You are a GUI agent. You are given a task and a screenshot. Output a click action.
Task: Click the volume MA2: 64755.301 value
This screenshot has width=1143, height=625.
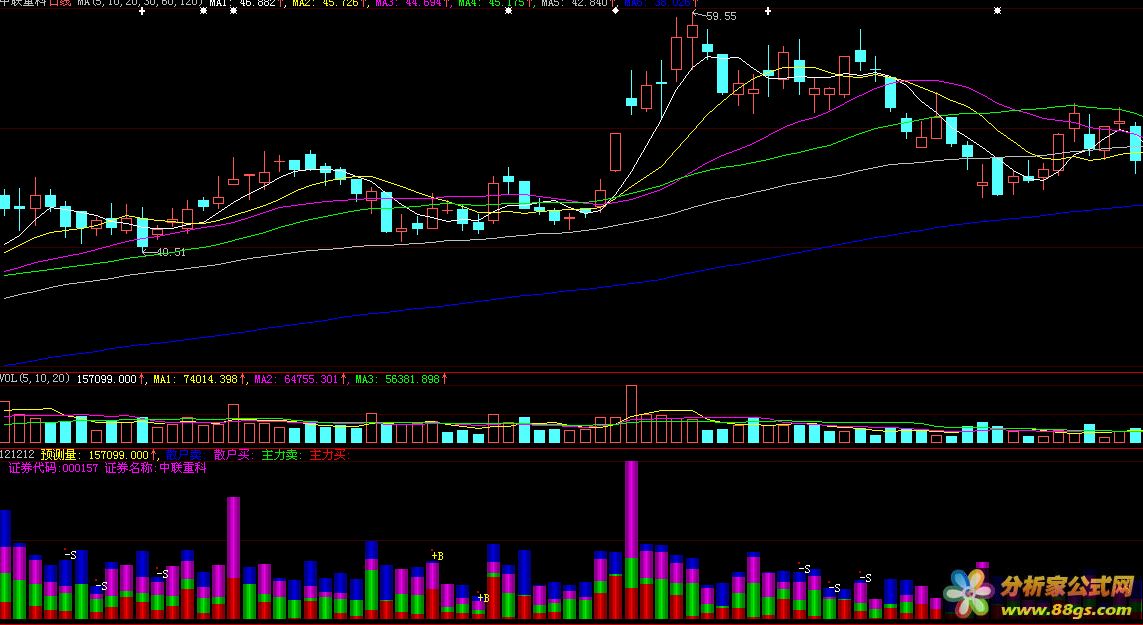coord(296,379)
